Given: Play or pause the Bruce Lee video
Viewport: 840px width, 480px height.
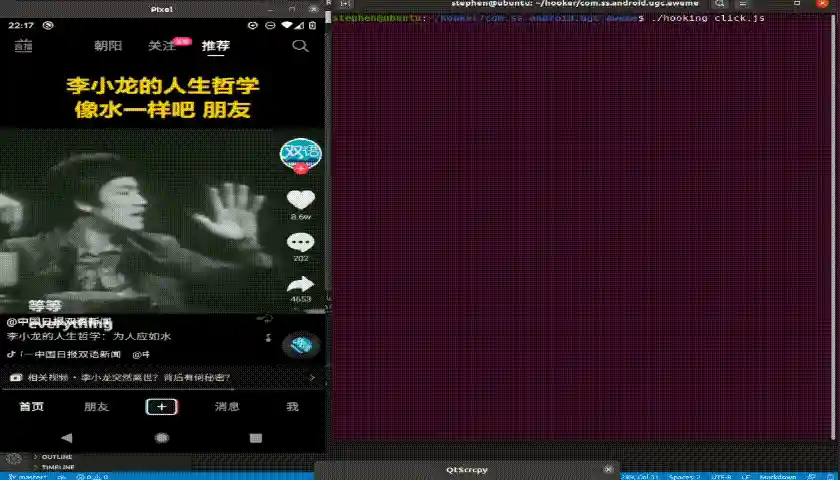Looking at the screenshot, I should click(137, 220).
